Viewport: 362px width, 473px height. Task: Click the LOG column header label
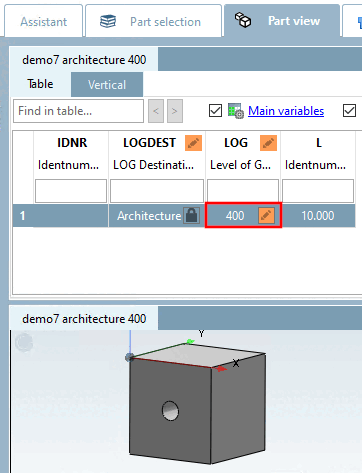(236, 143)
